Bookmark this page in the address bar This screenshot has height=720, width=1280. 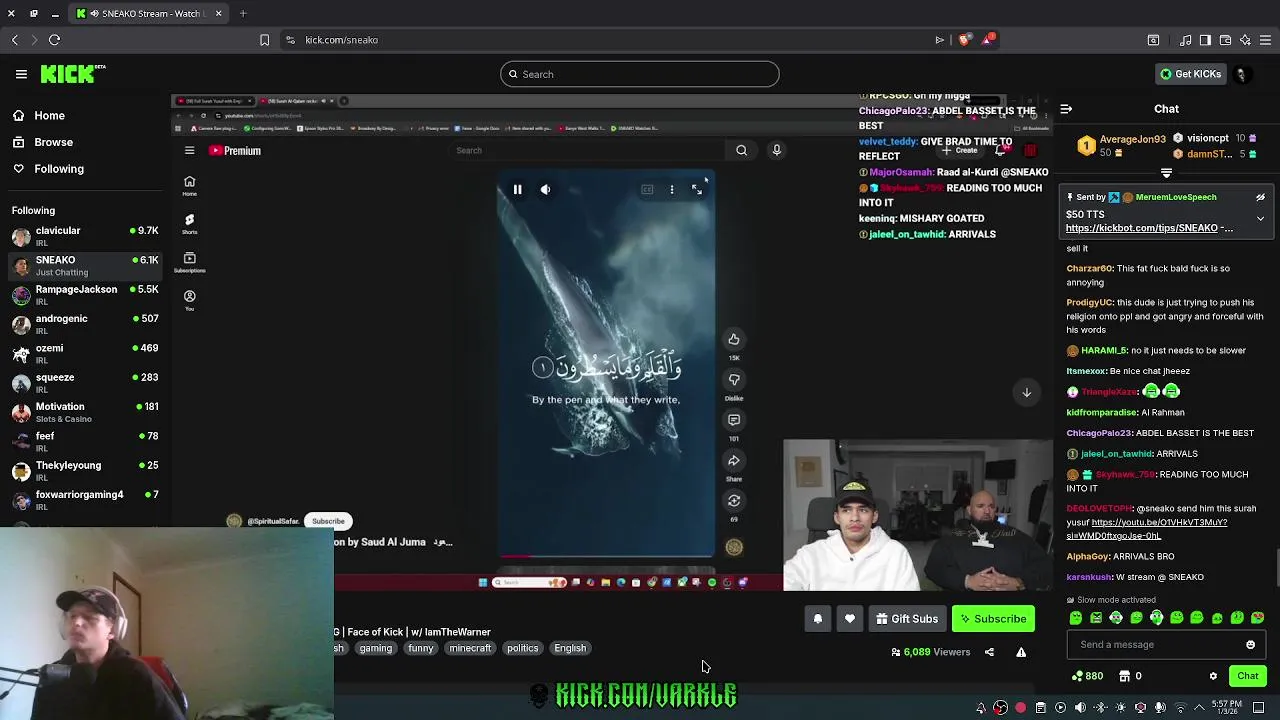264,40
